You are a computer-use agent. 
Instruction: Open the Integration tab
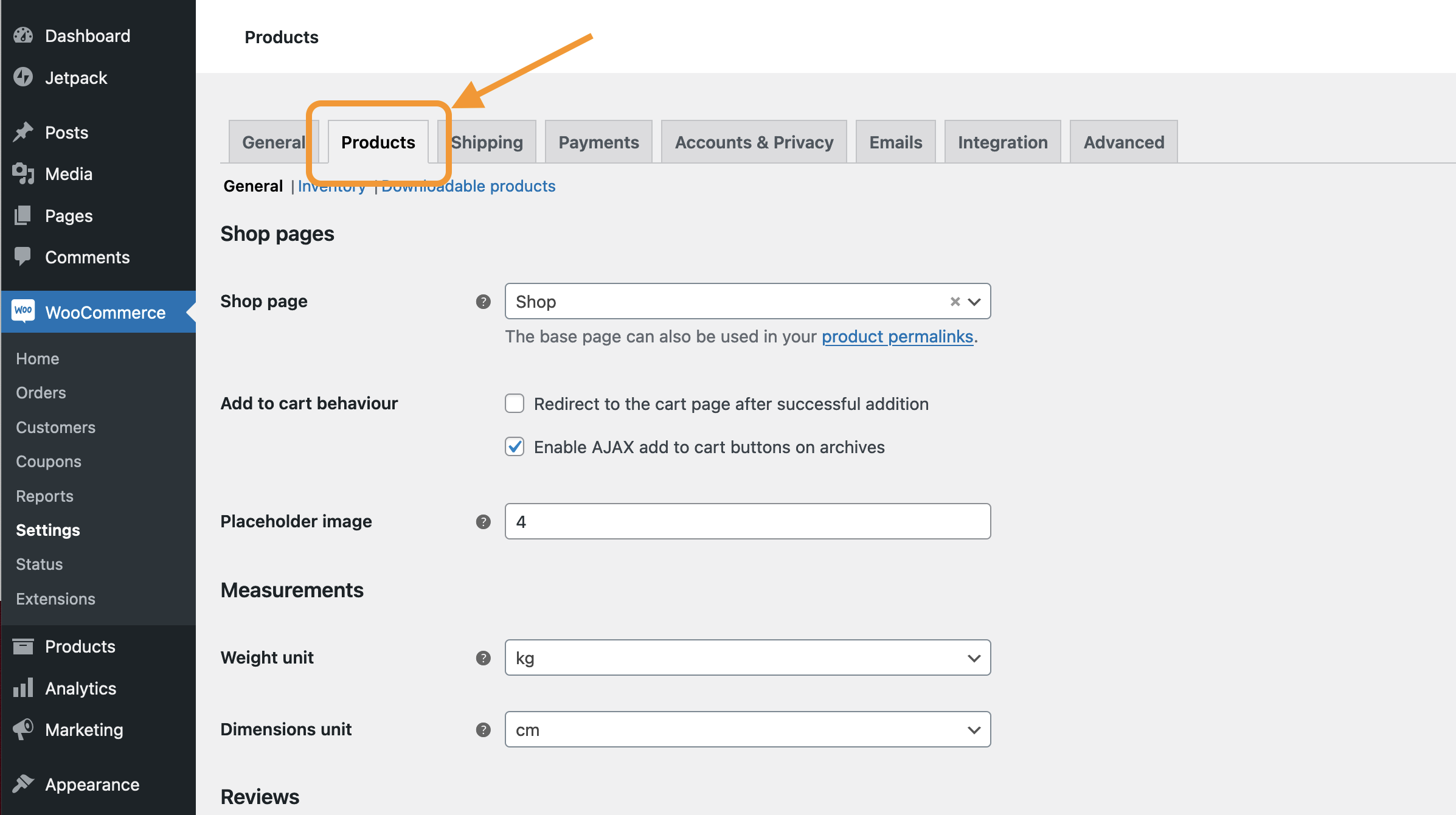[x=1002, y=142]
